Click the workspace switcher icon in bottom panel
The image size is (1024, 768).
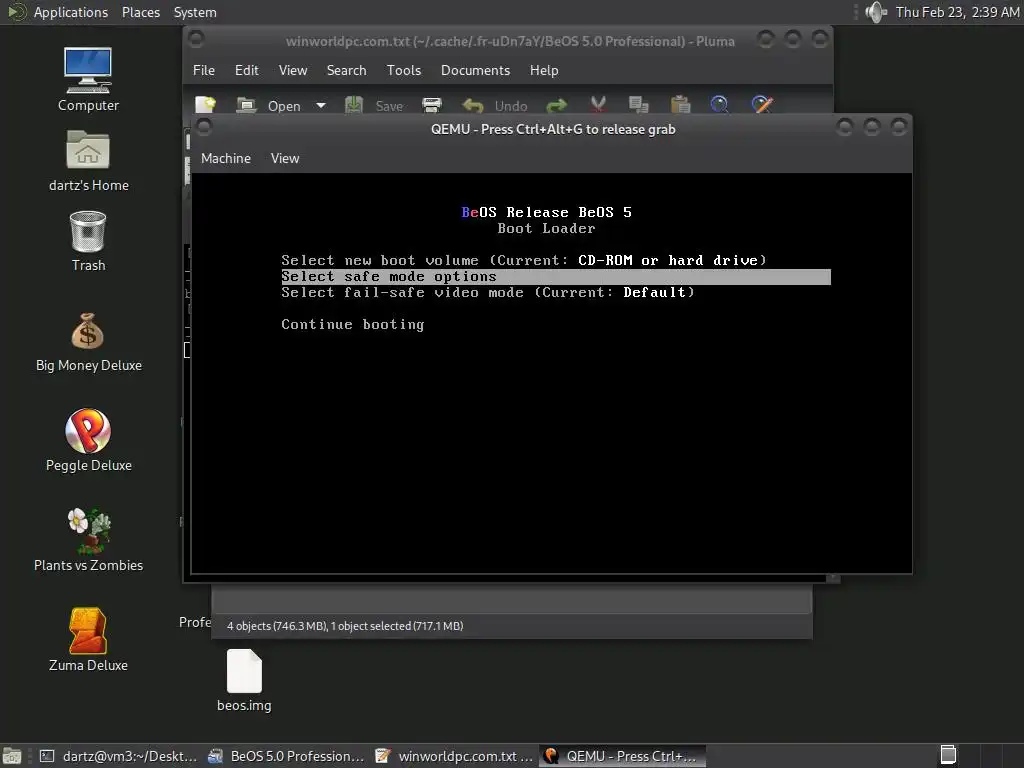click(948, 755)
